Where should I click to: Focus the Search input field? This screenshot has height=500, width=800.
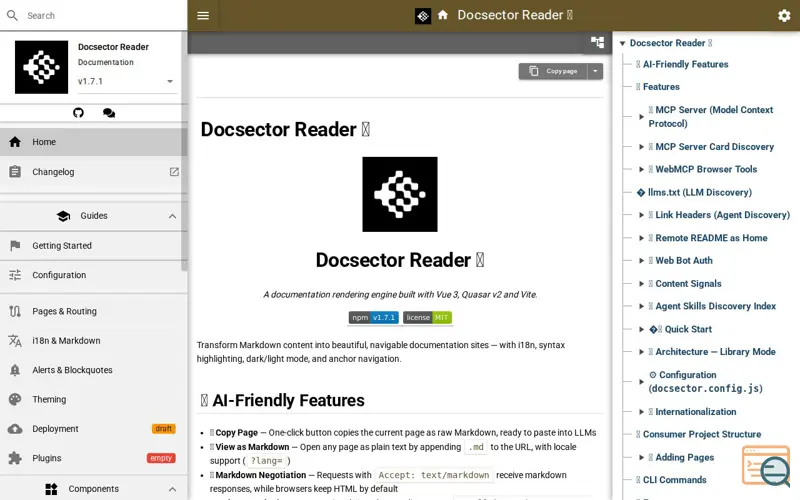click(x=105, y=16)
